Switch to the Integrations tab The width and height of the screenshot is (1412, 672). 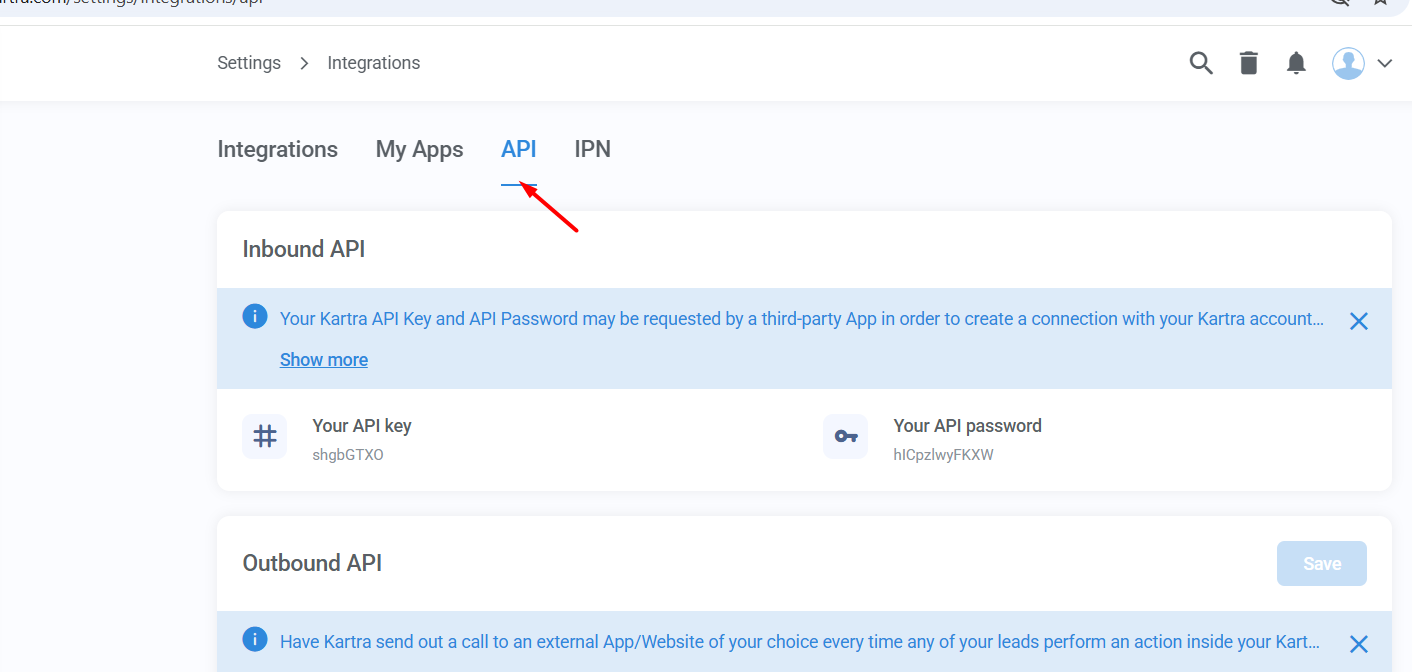point(278,149)
